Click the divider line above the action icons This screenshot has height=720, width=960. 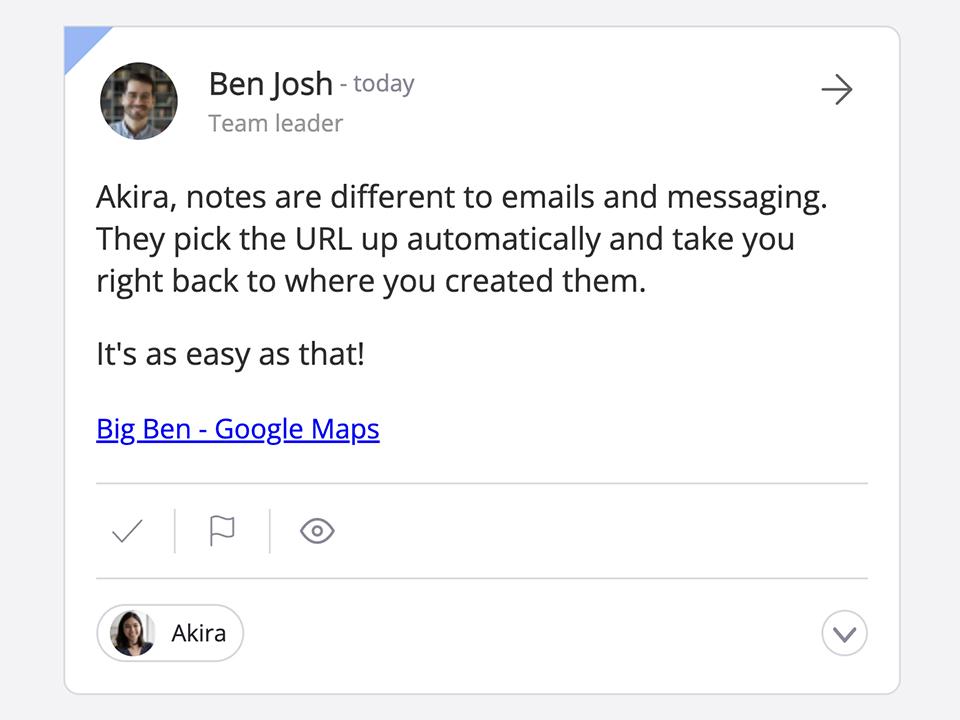coord(482,483)
